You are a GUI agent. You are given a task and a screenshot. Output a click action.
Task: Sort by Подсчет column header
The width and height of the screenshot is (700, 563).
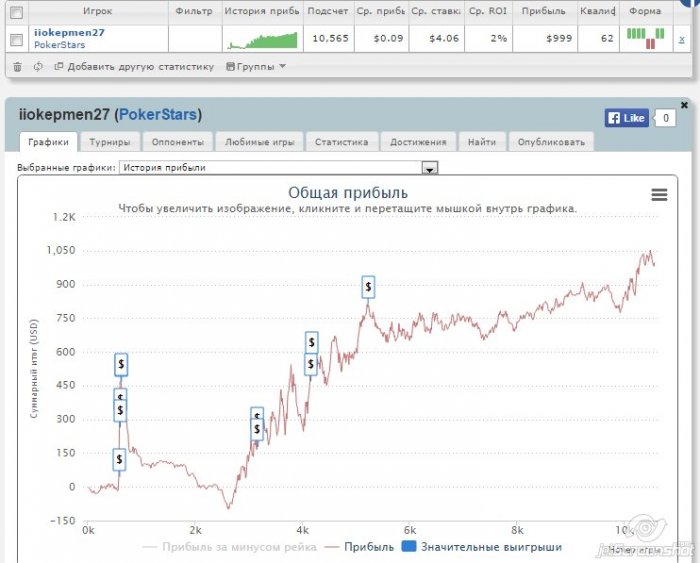click(x=328, y=11)
